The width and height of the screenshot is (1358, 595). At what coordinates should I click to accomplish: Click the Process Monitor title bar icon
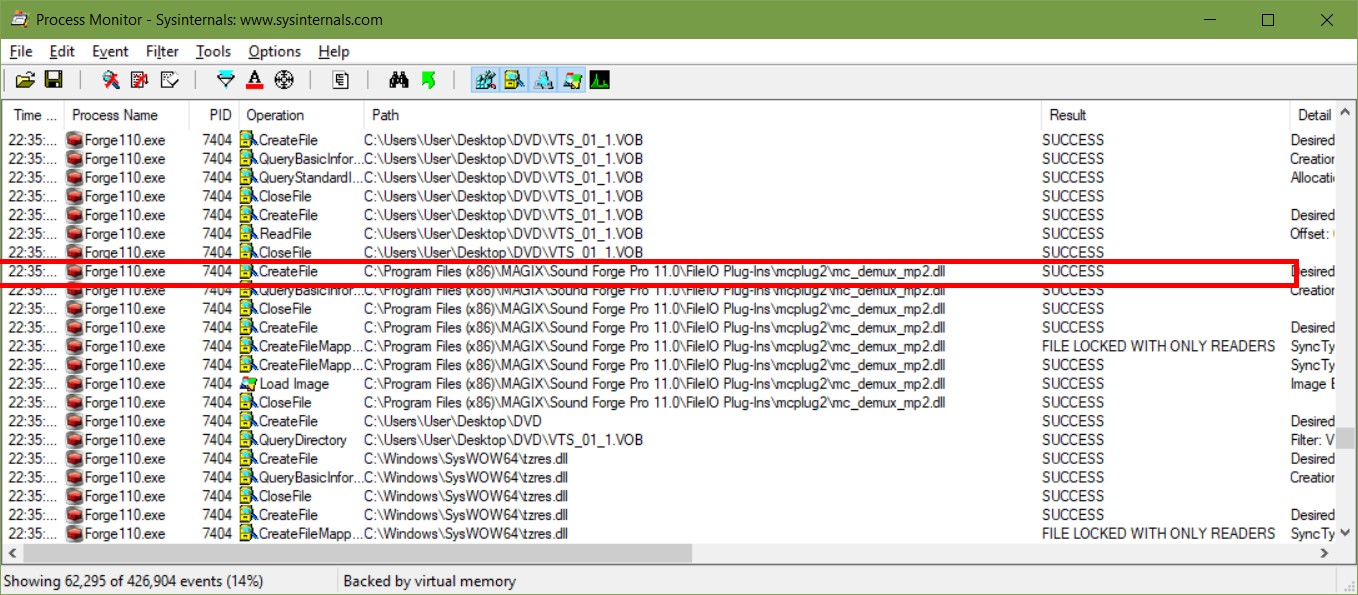(x=19, y=19)
